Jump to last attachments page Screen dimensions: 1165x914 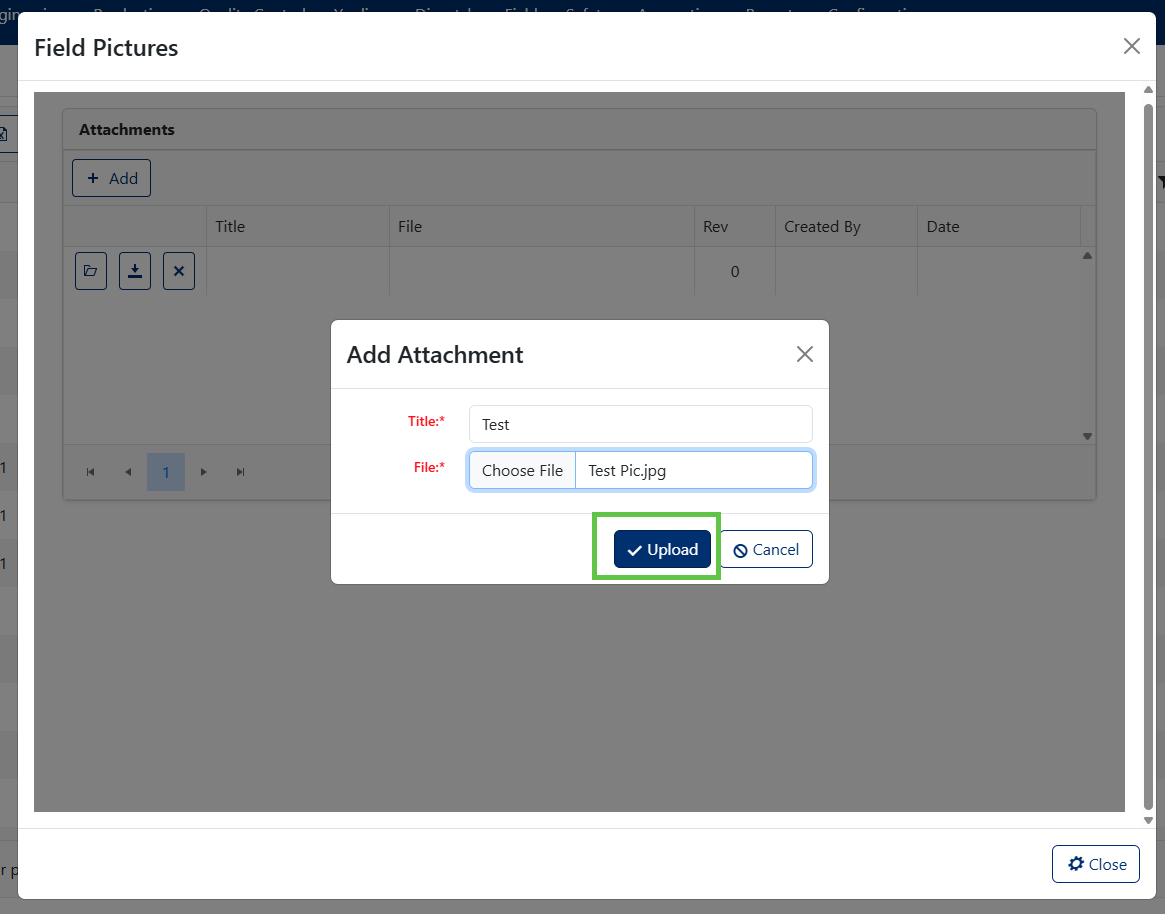[x=241, y=472]
